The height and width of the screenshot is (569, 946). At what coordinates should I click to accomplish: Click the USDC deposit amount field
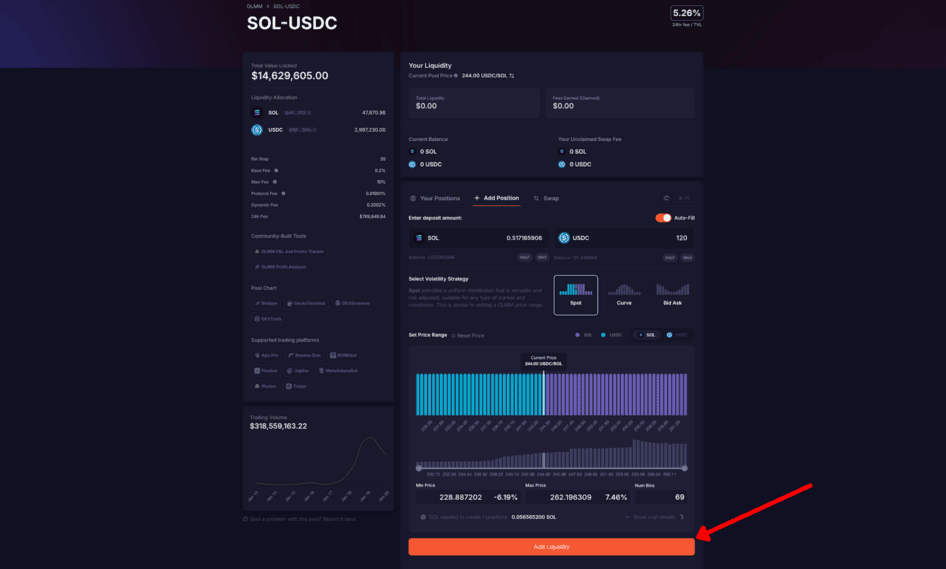624,238
